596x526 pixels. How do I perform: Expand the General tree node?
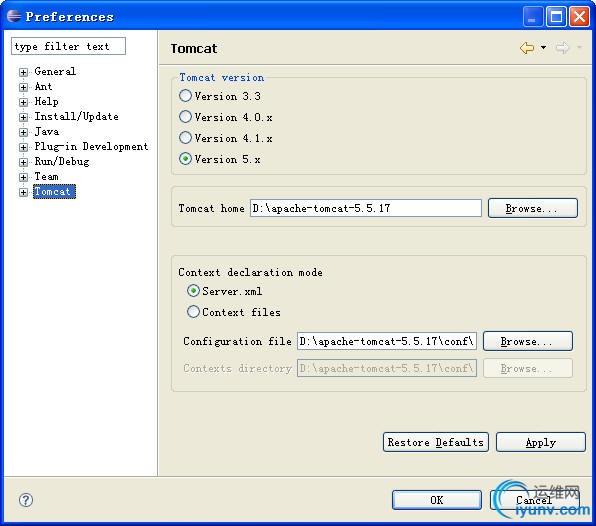click(24, 72)
